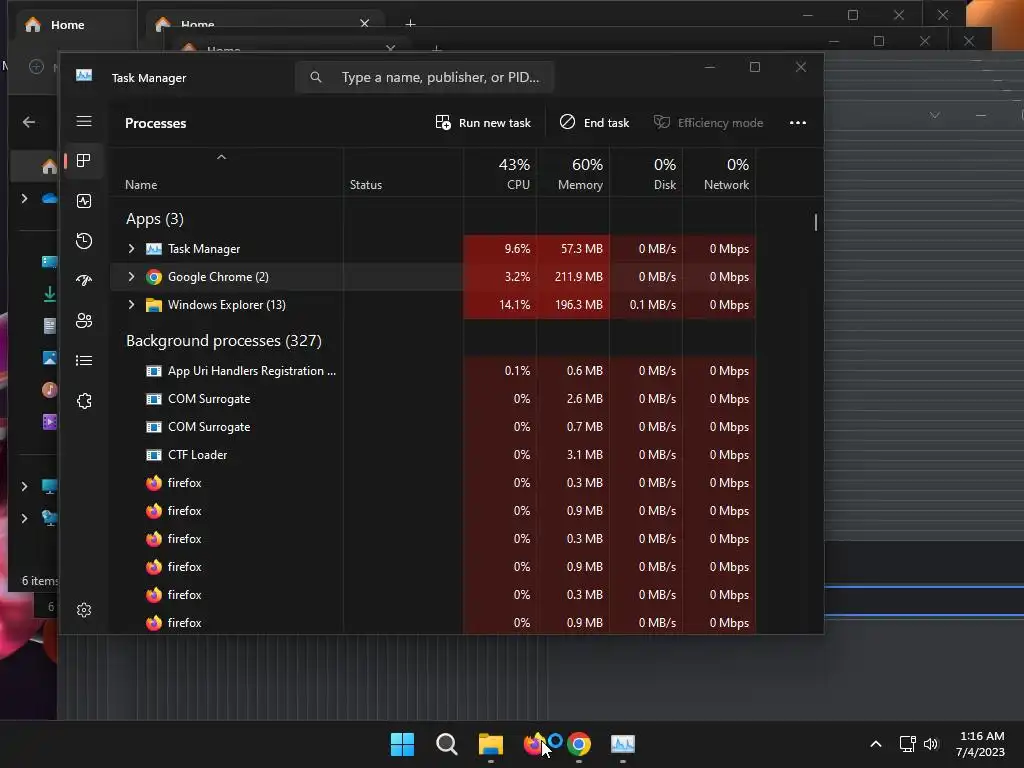Select App Uri Handlers Registration row
This screenshot has height=768, width=1024.
(433, 371)
